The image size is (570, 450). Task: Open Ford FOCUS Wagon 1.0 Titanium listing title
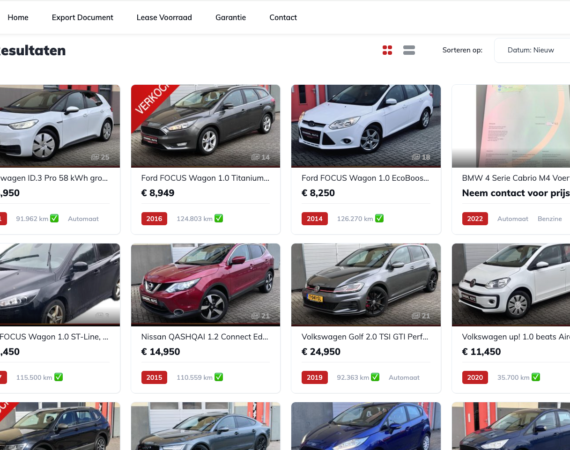[205, 178]
